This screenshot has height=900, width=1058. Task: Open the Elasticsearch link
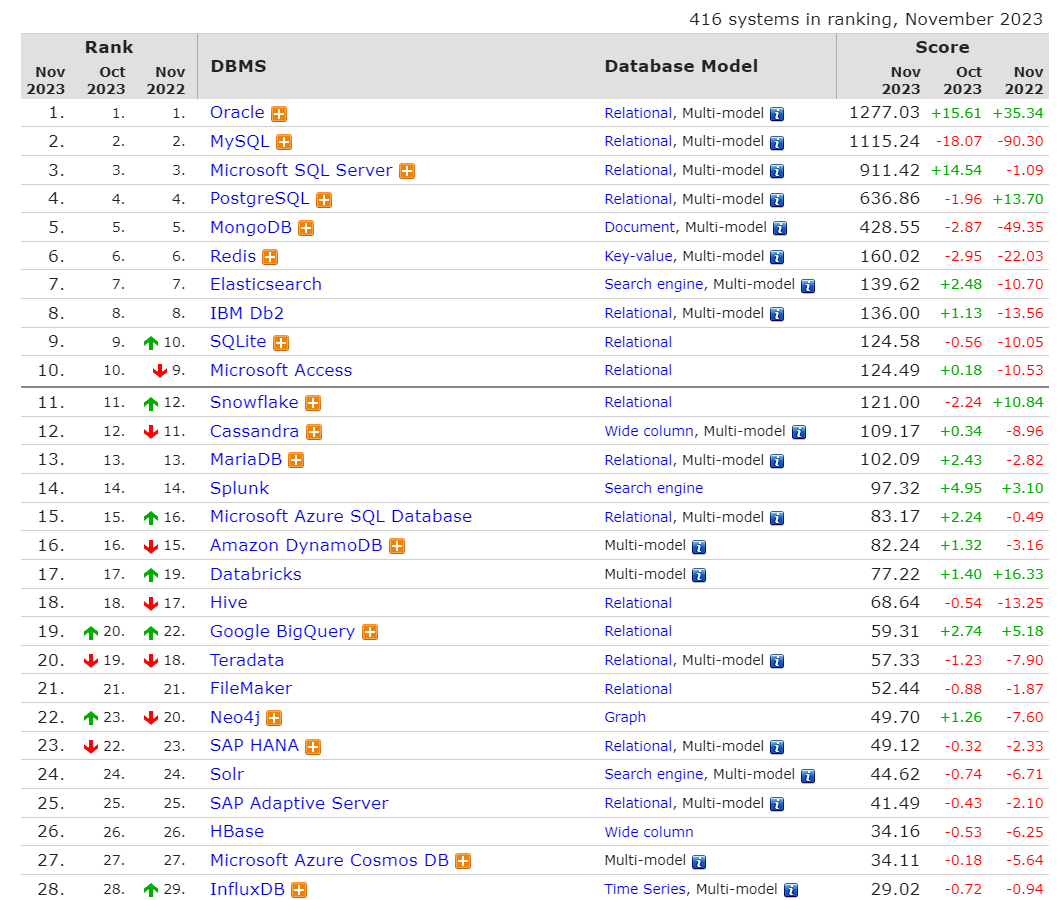(x=266, y=285)
